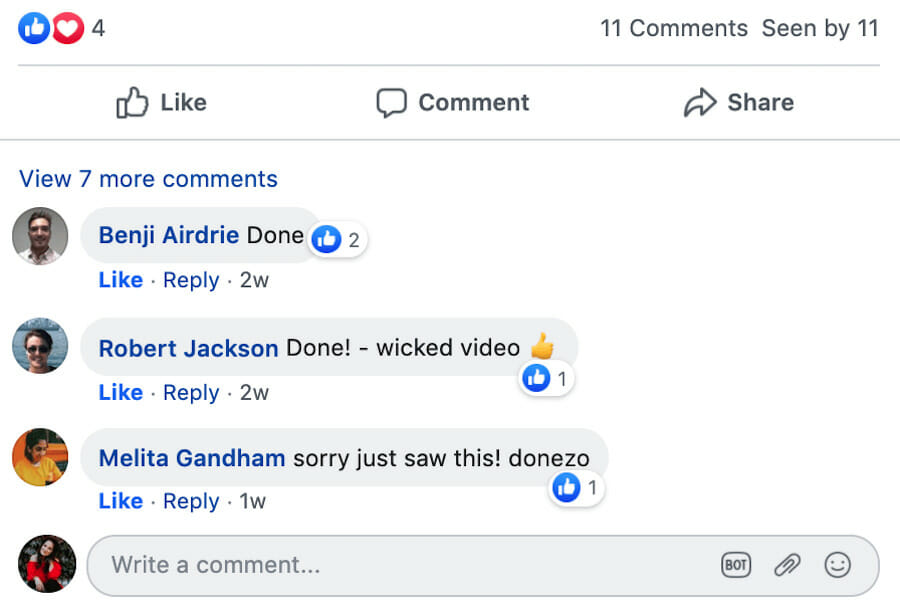Reply to Melita Gandham's comment

coord(191,501)
